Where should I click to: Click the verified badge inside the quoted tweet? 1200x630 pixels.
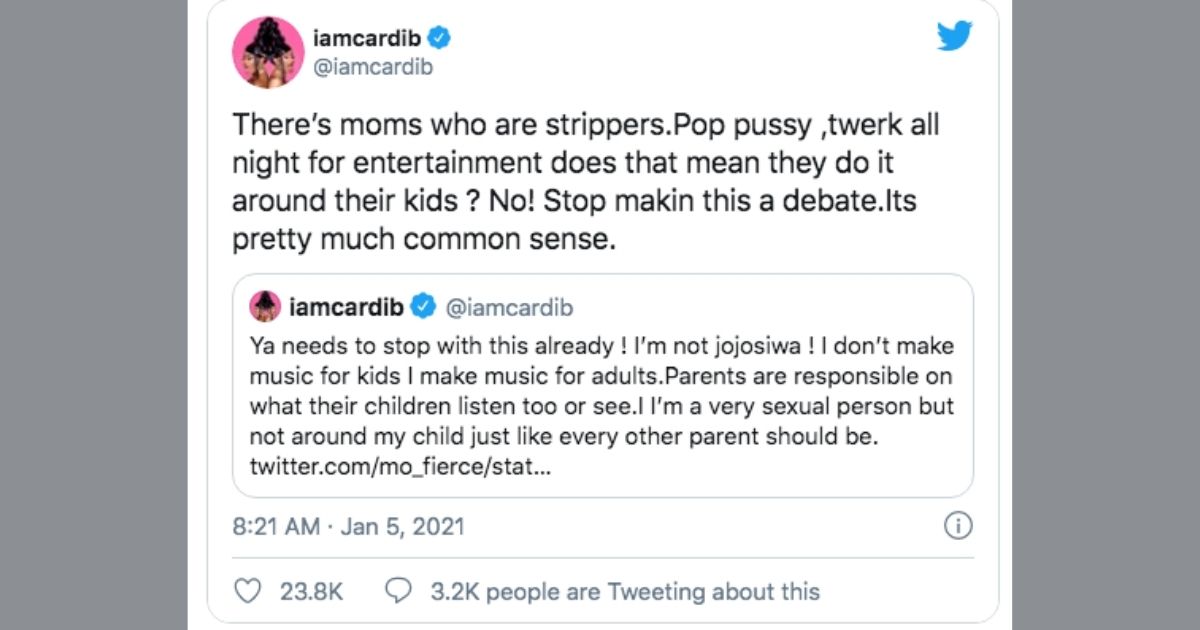[x=423, y=307]
